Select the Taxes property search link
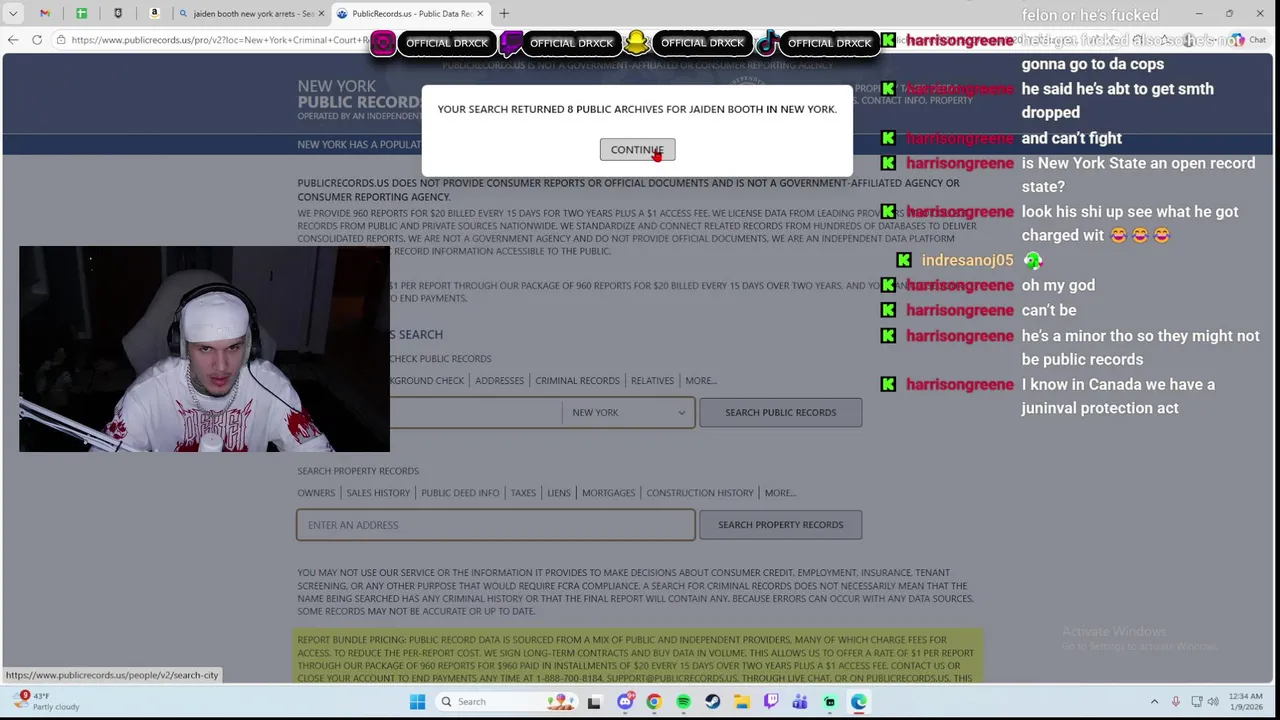The width and height of the screenshot is (1280, 720). pyautogui.click(x=523, y=492)
